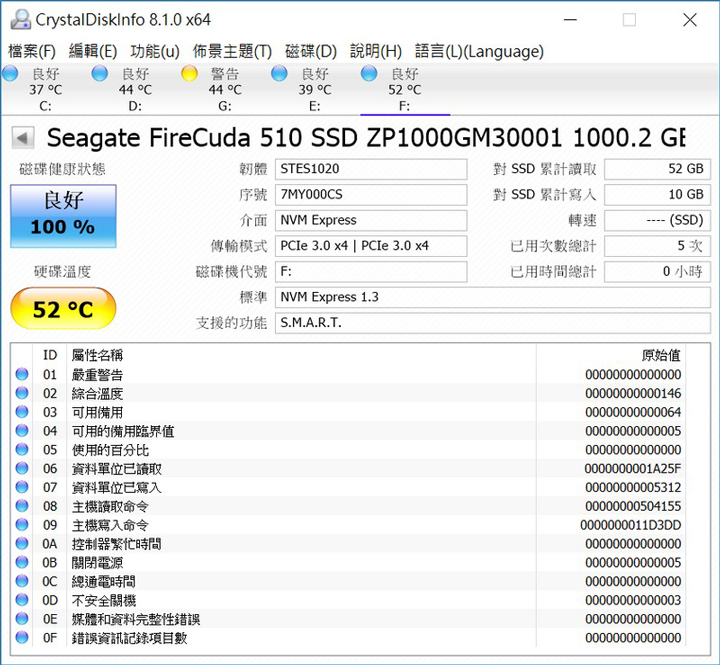
Task: Click the power on count 5 次 value
Action: pyautogui.click(x=657, y=246)
